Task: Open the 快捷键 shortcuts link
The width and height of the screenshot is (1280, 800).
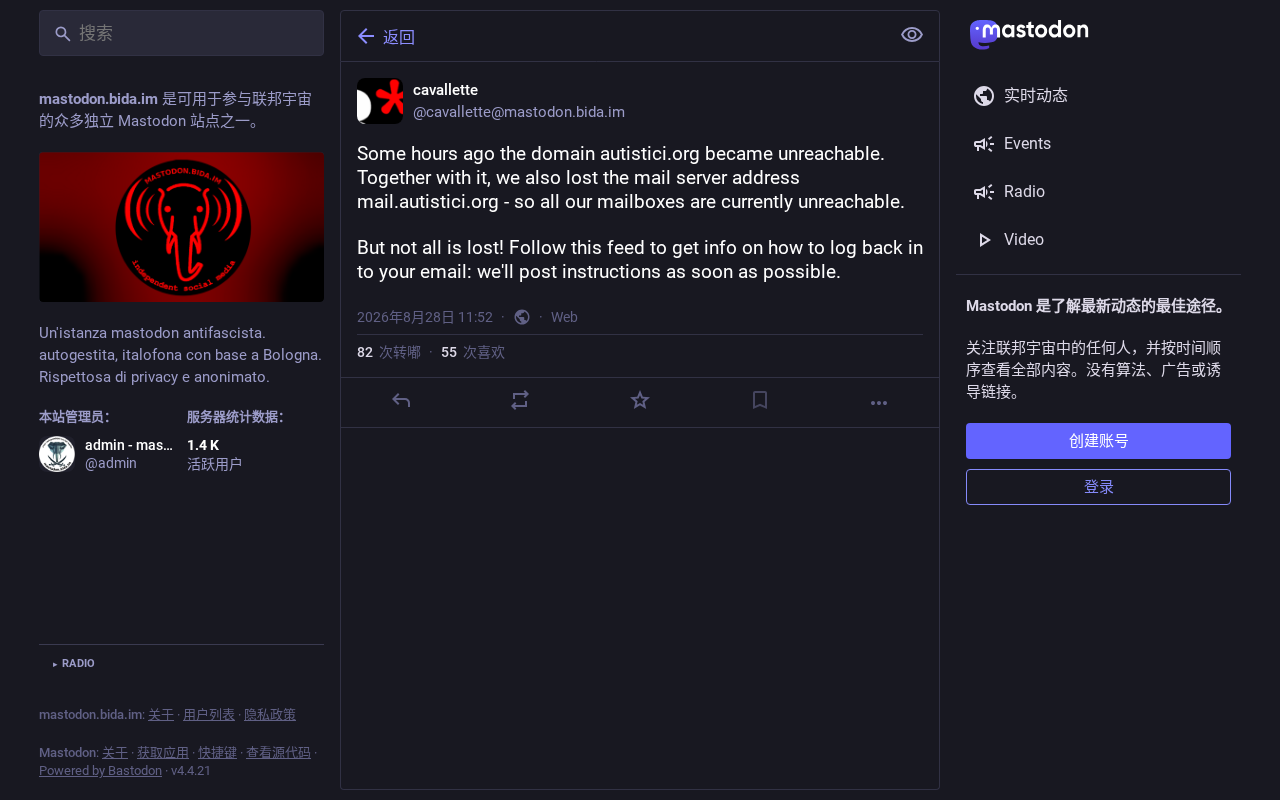Action: tap(217, 752)
